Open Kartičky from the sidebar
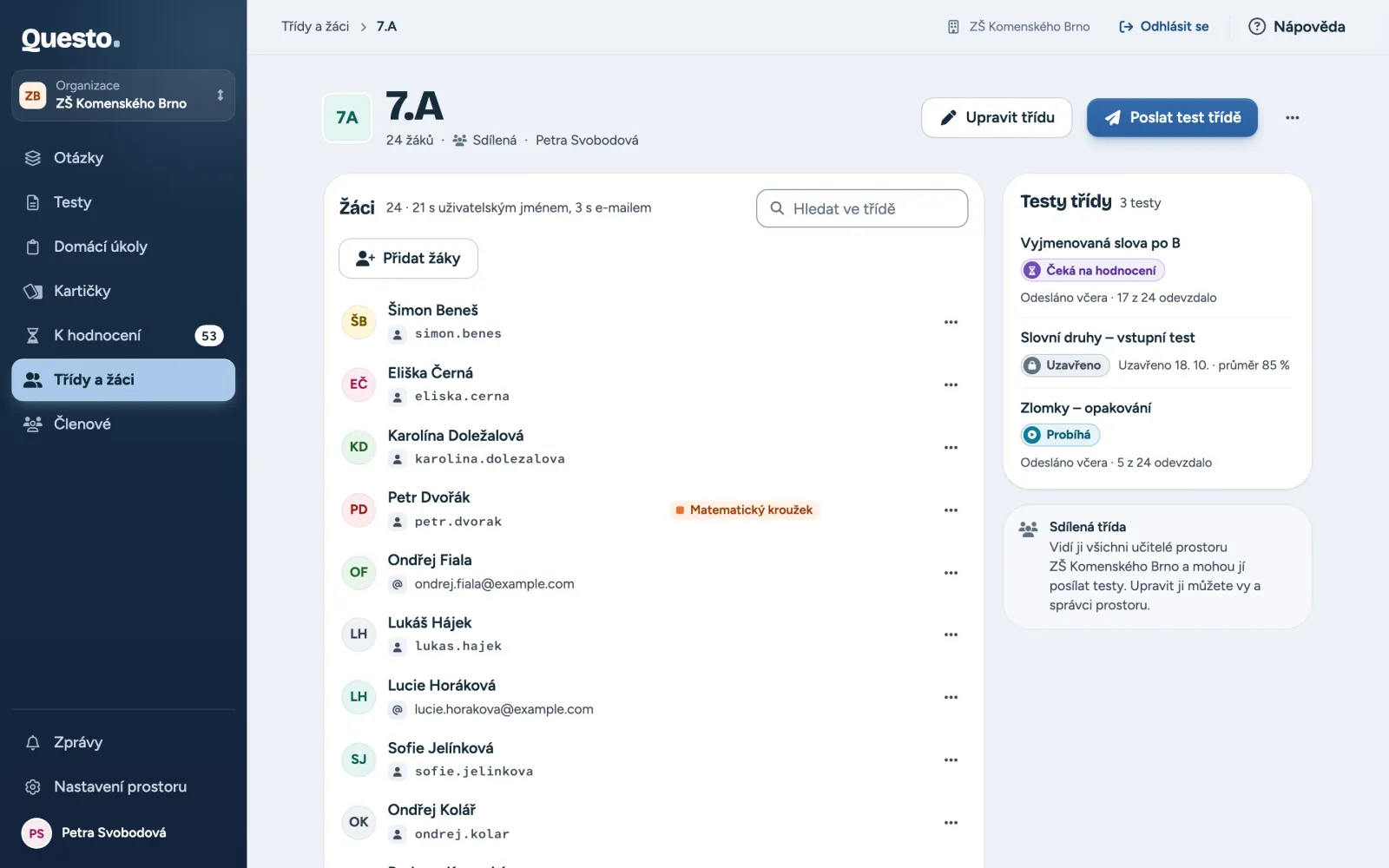This screenshot has height=868, width=1389. tap(122, 291)
